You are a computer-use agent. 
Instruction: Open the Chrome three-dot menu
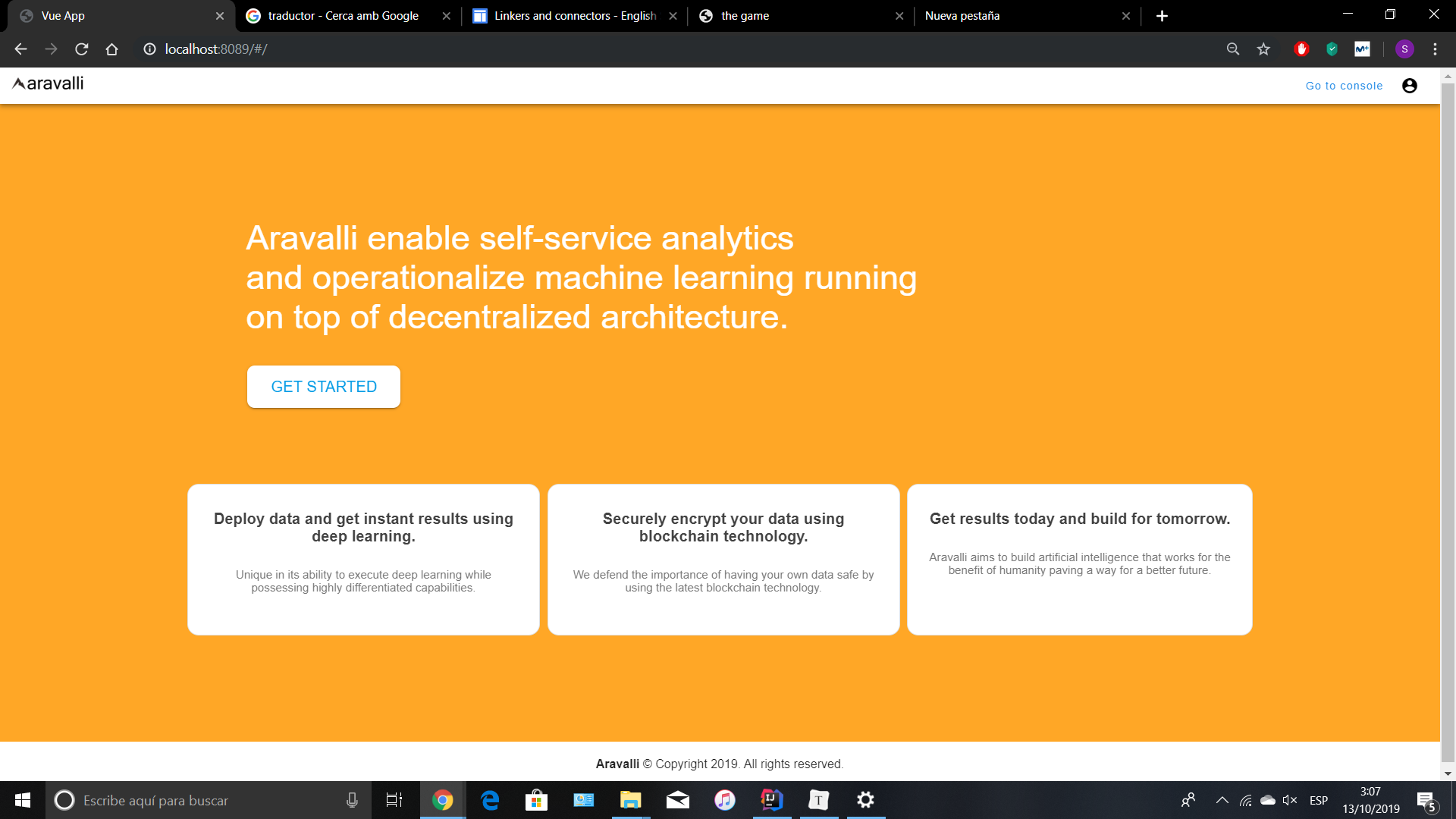click(x=1435, y=49)
